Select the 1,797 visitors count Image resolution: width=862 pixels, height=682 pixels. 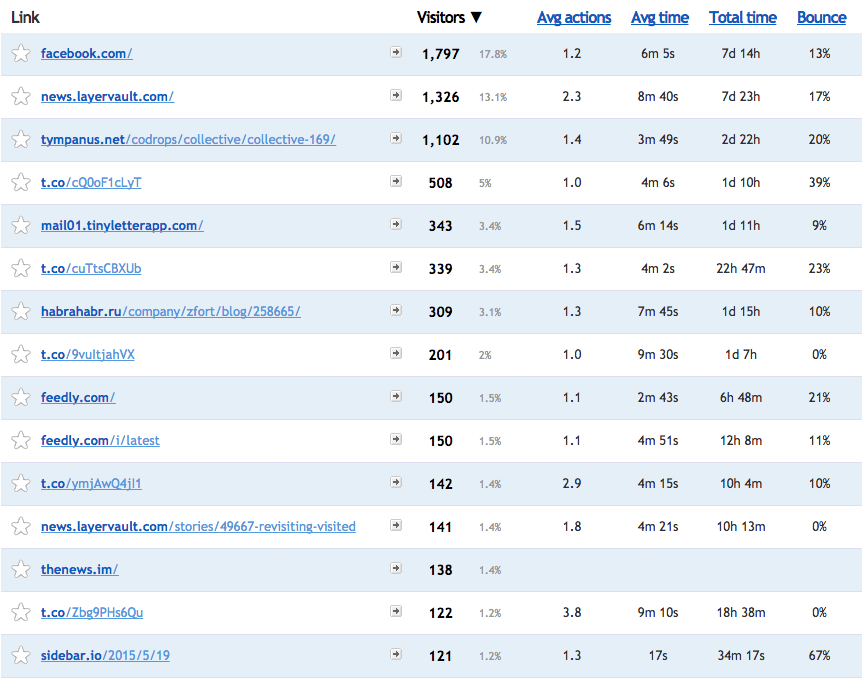[440, 54]
